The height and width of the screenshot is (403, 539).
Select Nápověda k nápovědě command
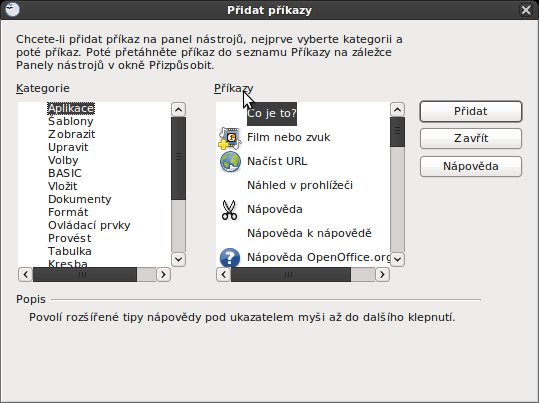tap(309, 233)
